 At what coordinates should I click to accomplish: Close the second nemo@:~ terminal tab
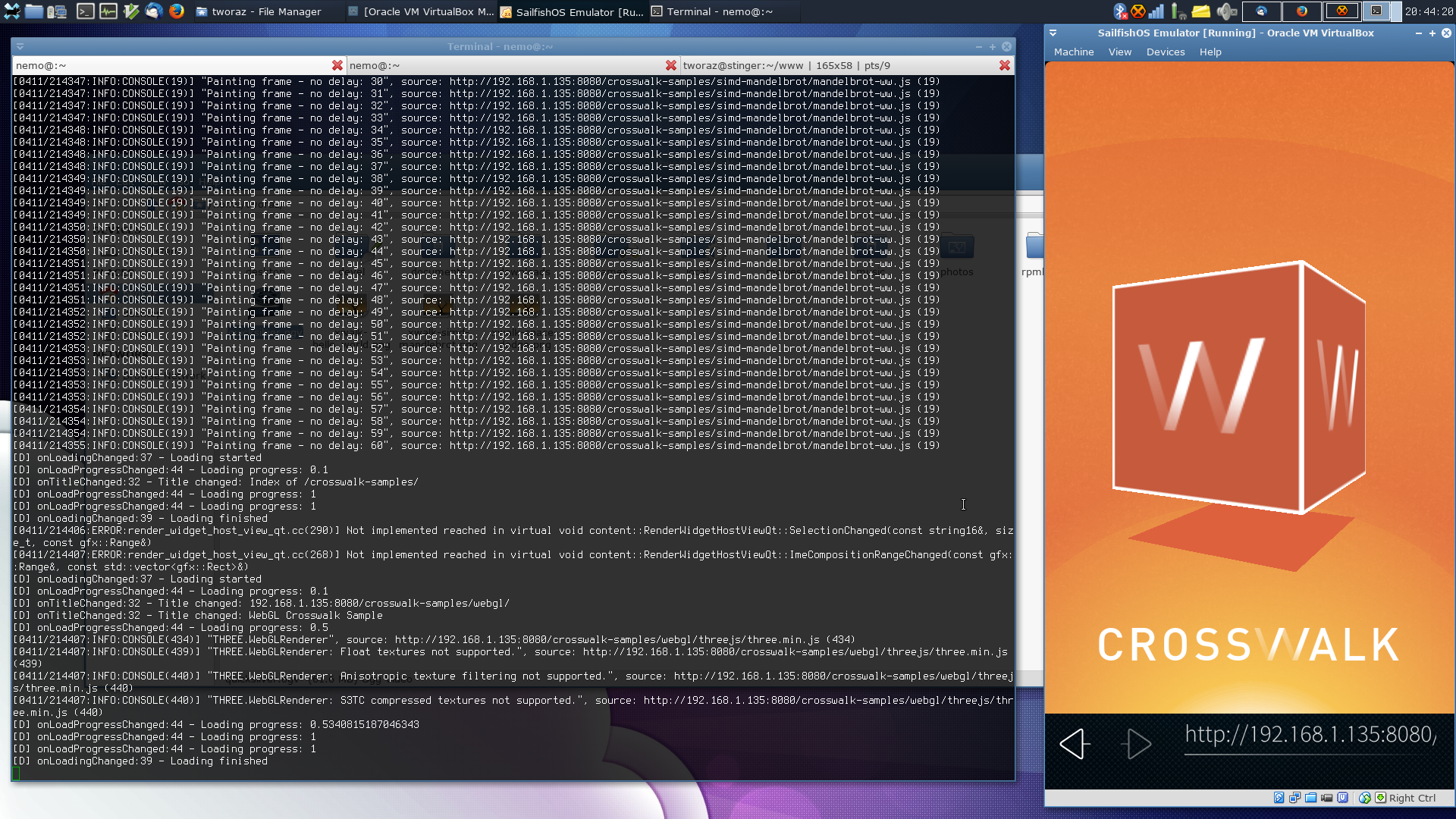coord(671,66)
